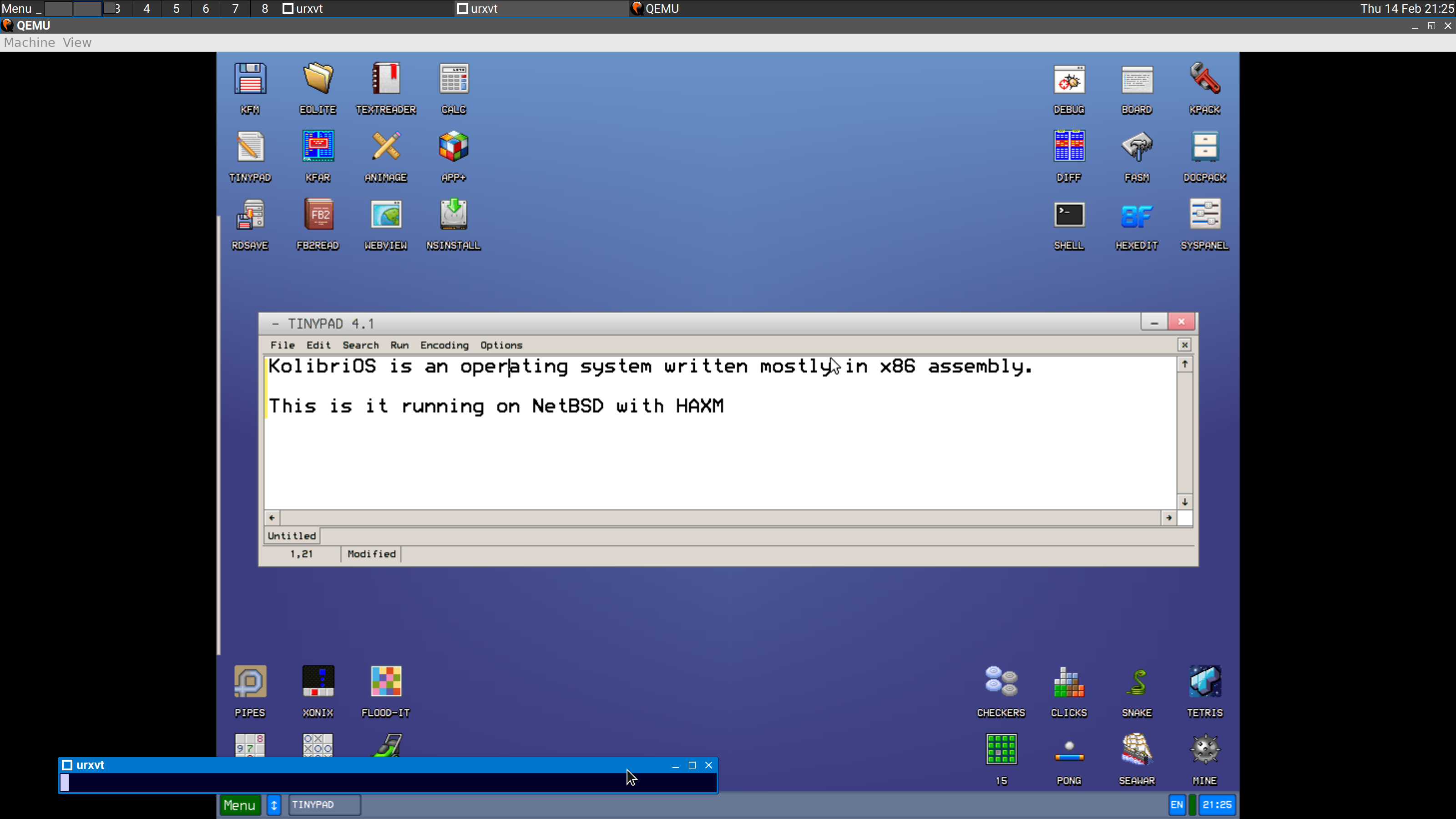Switch to host workspace 5
This screenshot has height=819, width=1456.
(177, 9)
